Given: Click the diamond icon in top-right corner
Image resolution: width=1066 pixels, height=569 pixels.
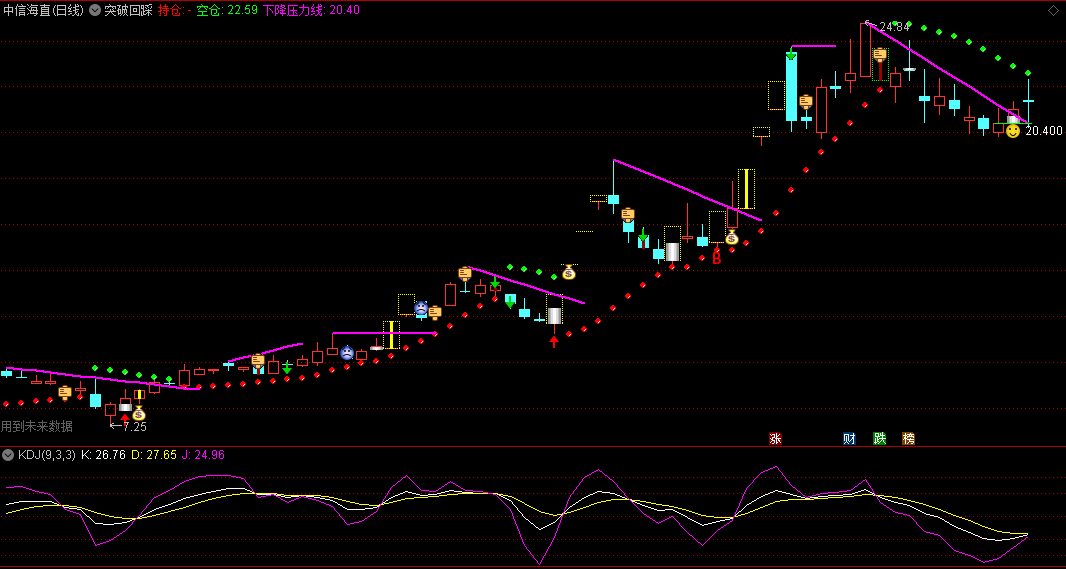Looking at the screenshot, I should pos(1056,10).
